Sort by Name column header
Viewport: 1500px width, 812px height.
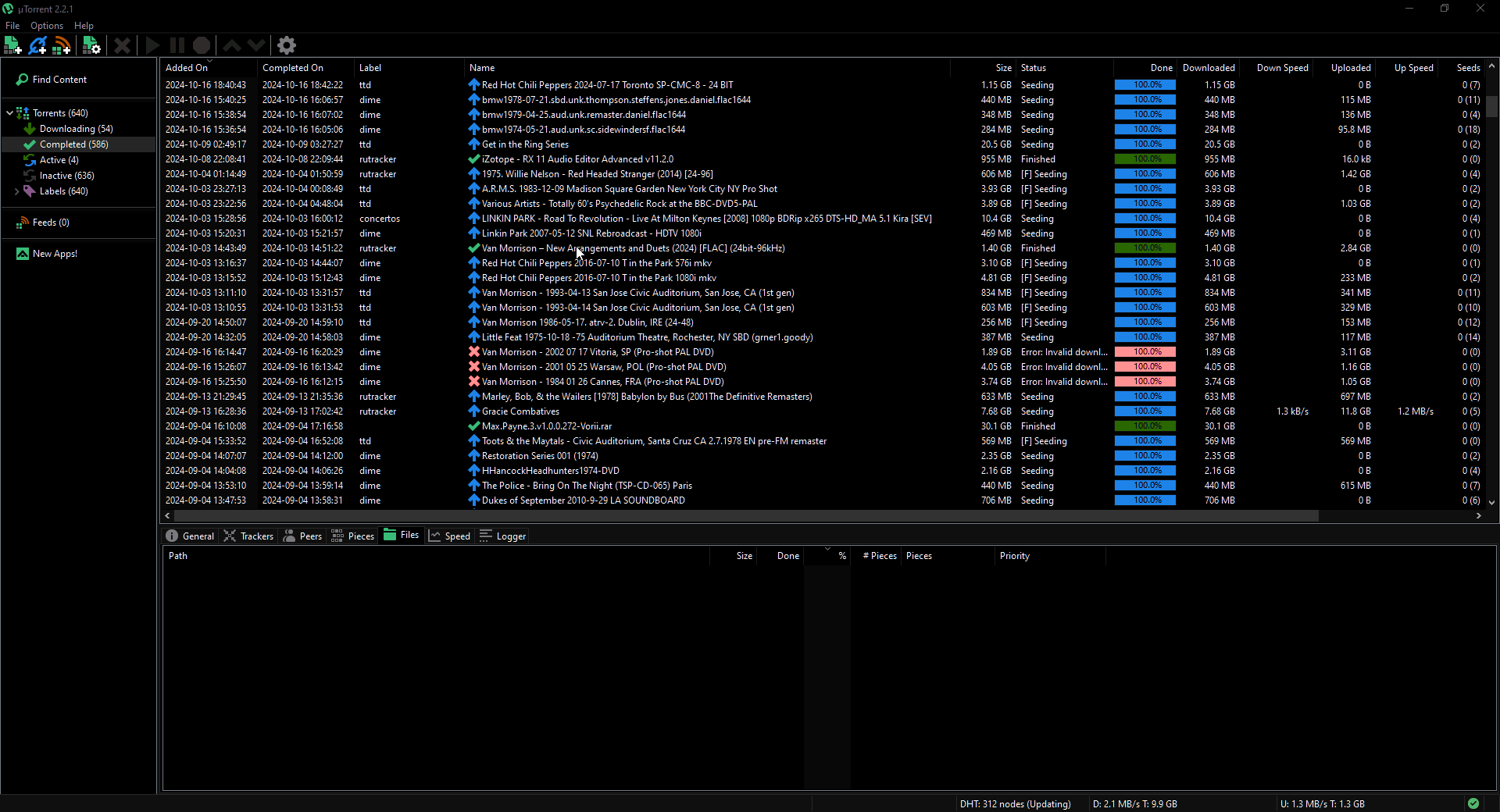pos(707,68)
